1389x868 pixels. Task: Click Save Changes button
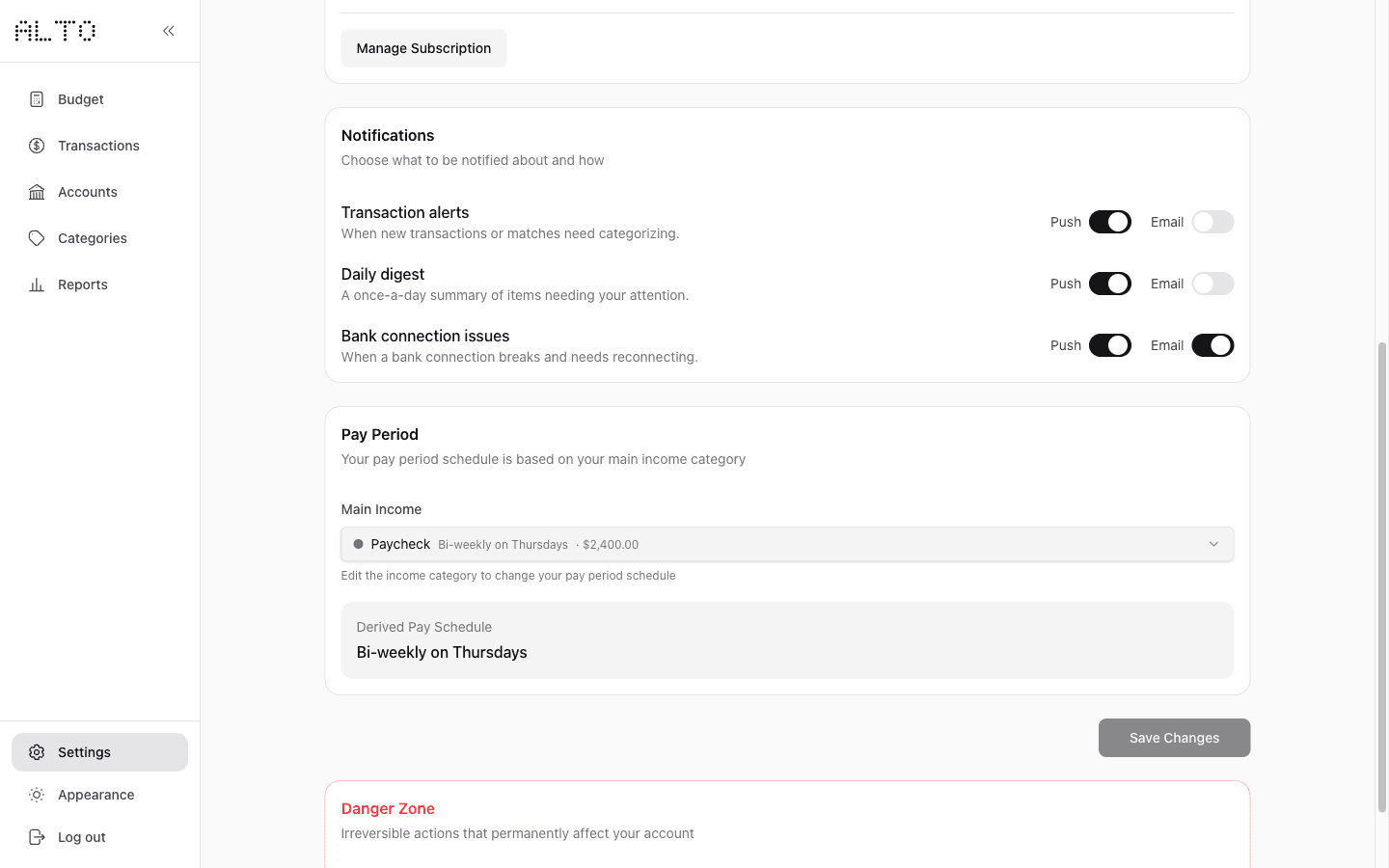(1174, 738)
